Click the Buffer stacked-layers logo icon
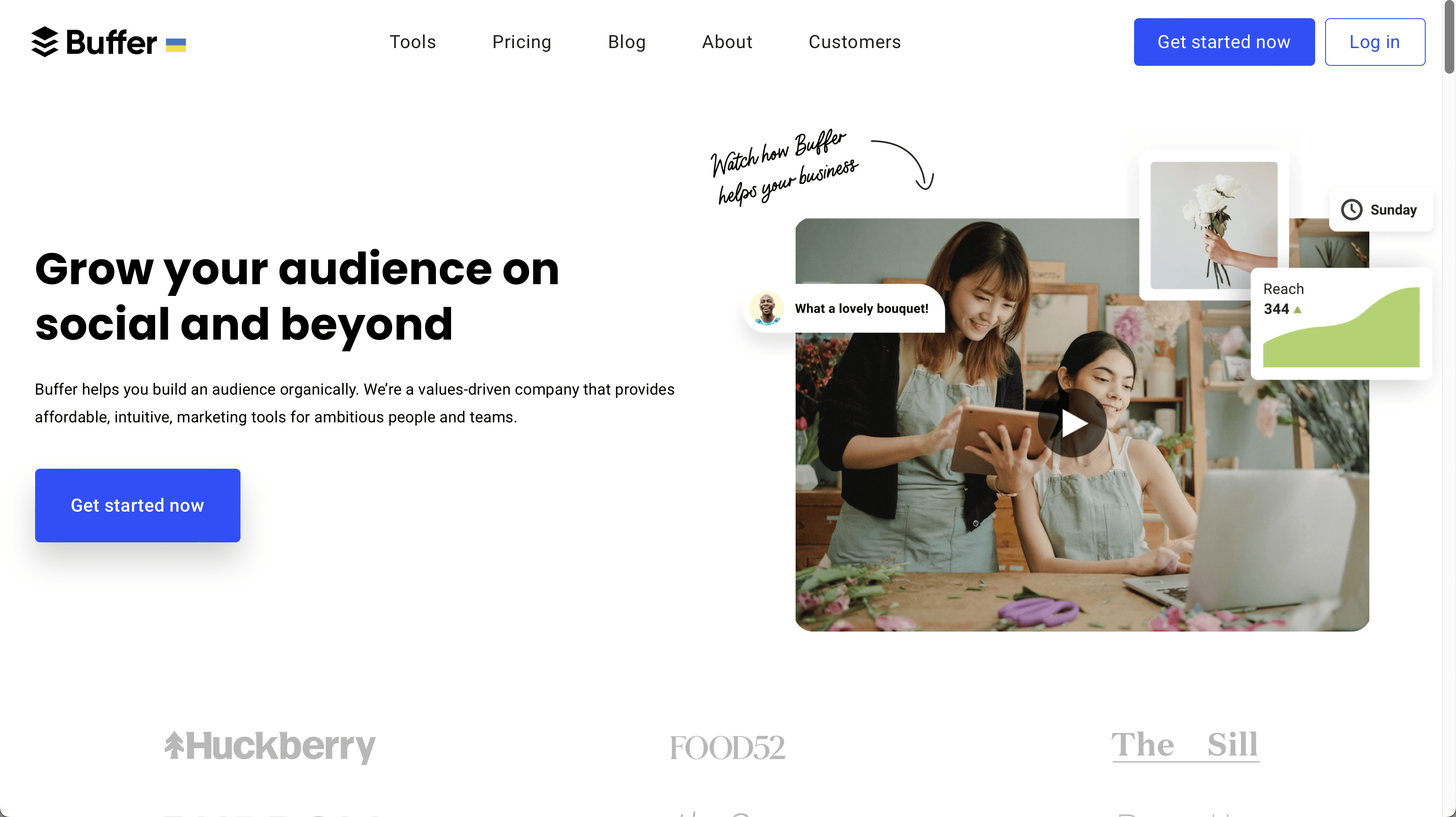Viewport: 1456px width, 817px height. [x=45, y=42]
